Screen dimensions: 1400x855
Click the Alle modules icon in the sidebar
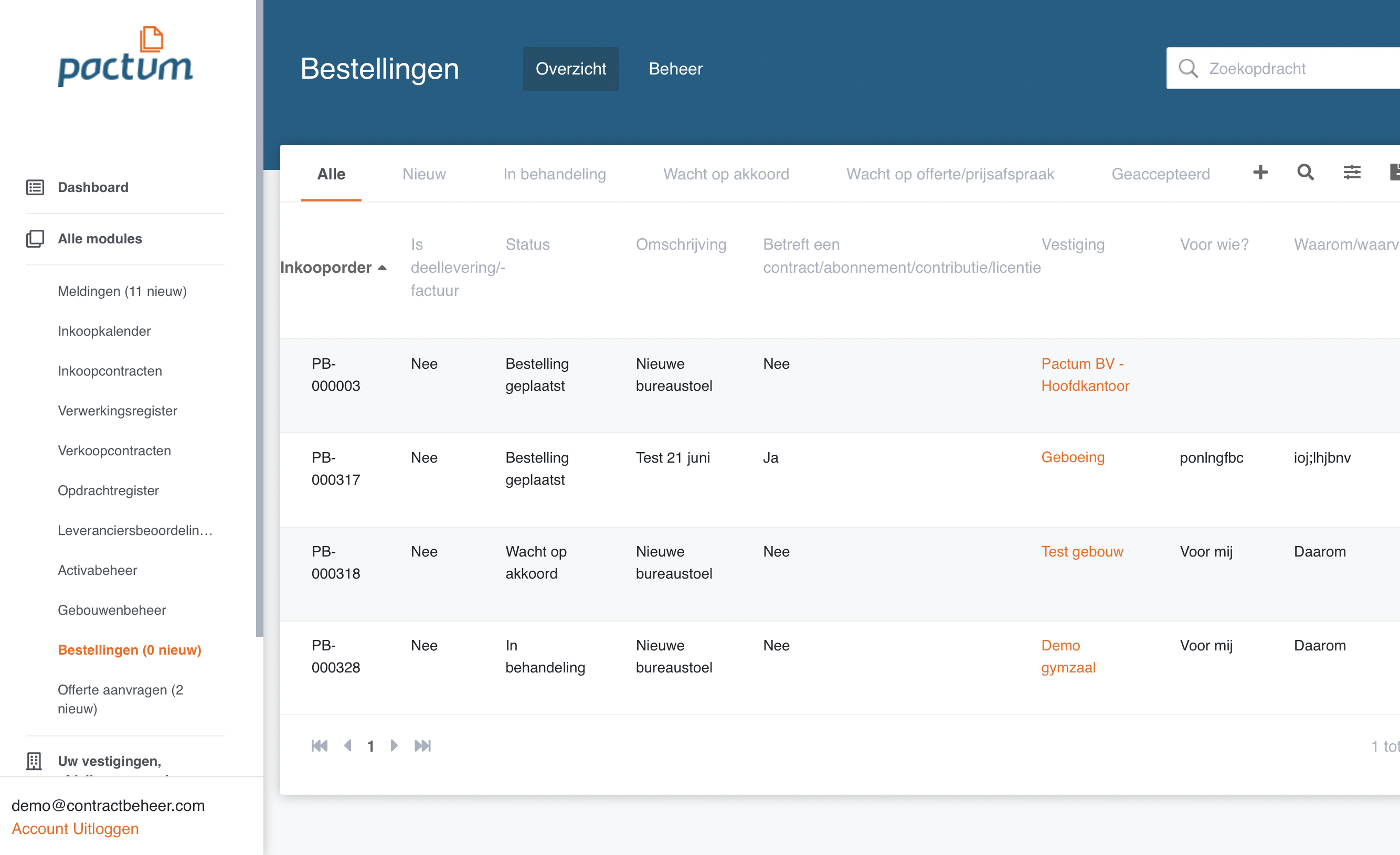pos(35,239)
